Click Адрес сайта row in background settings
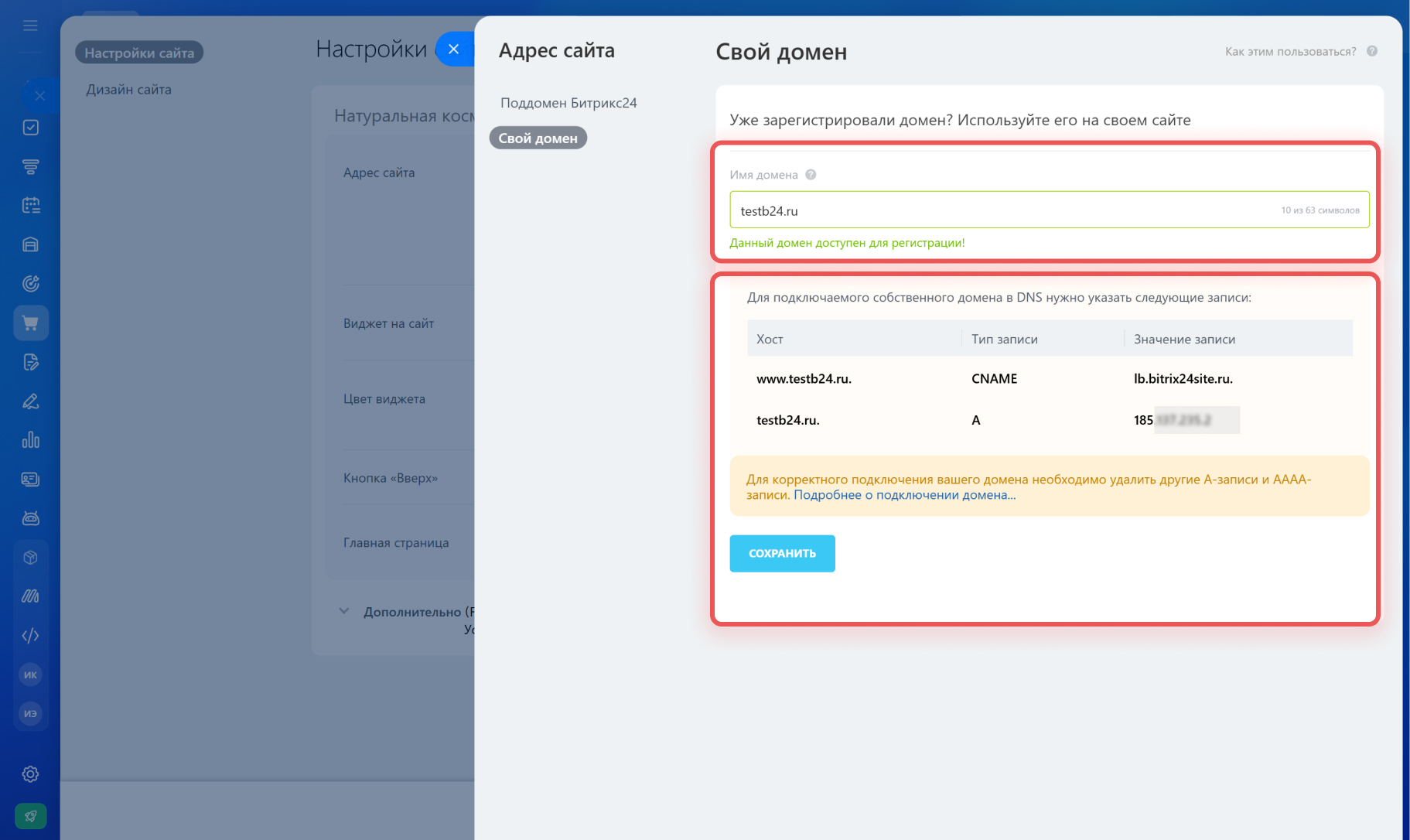Screen dimensions: 1410x840 click(x=379, y=172)
